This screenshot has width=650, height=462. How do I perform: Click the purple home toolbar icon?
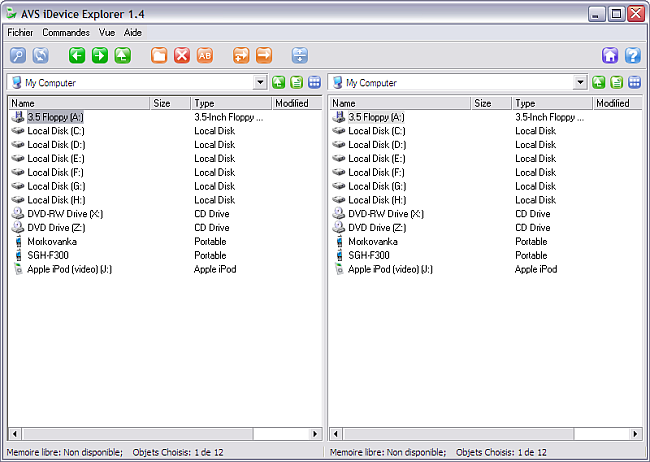610,56
